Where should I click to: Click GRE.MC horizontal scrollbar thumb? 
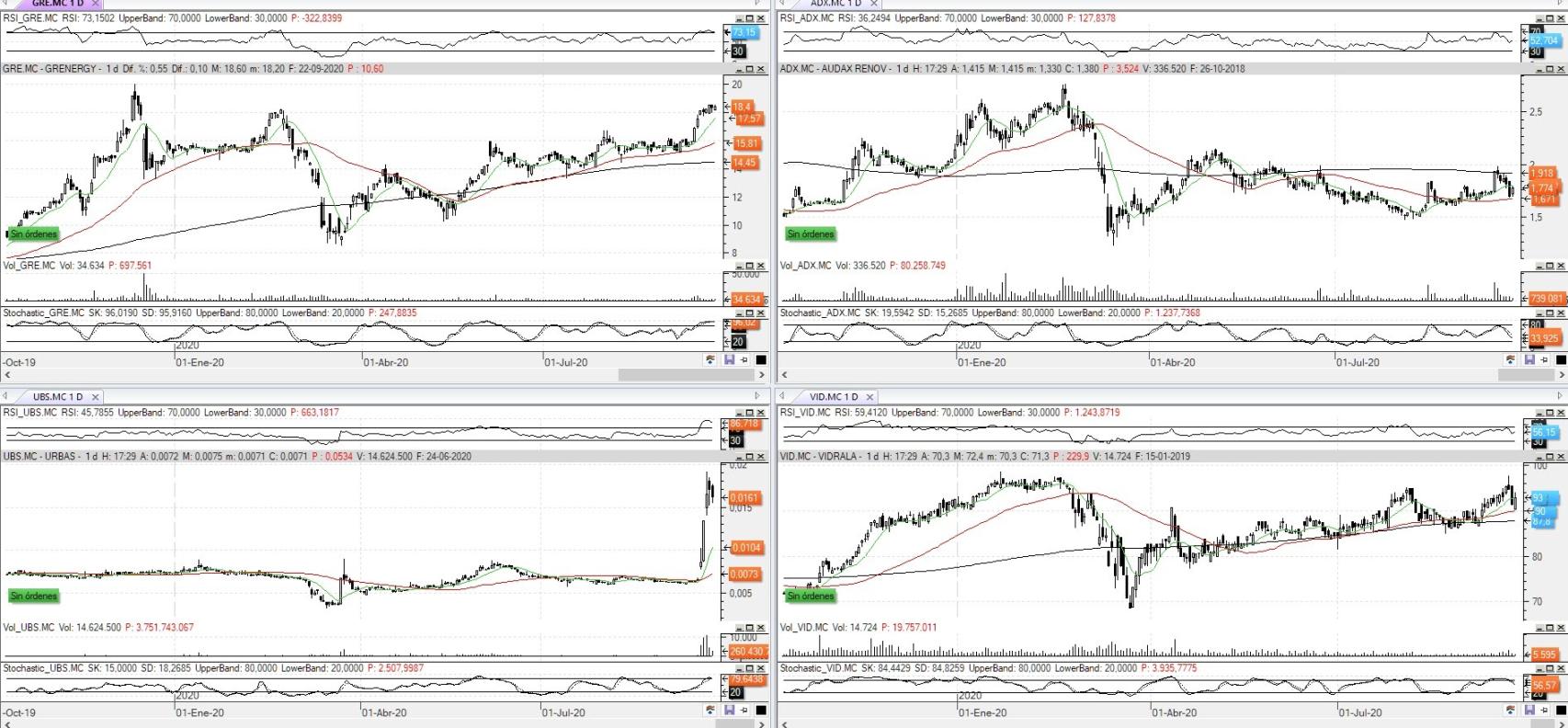686,375
